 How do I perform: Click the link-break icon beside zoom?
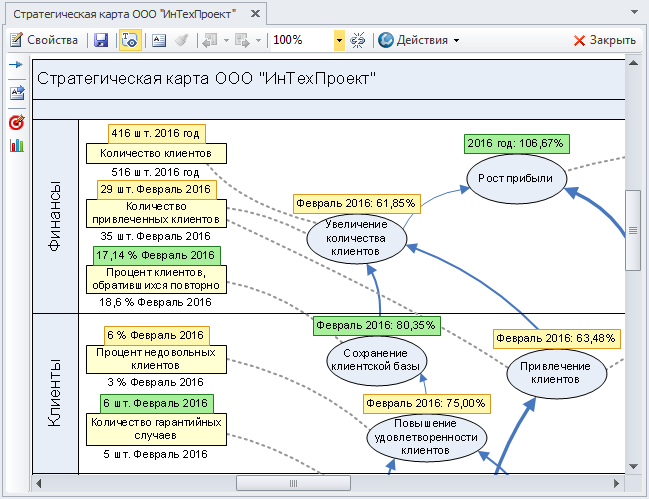click(358, 40)
